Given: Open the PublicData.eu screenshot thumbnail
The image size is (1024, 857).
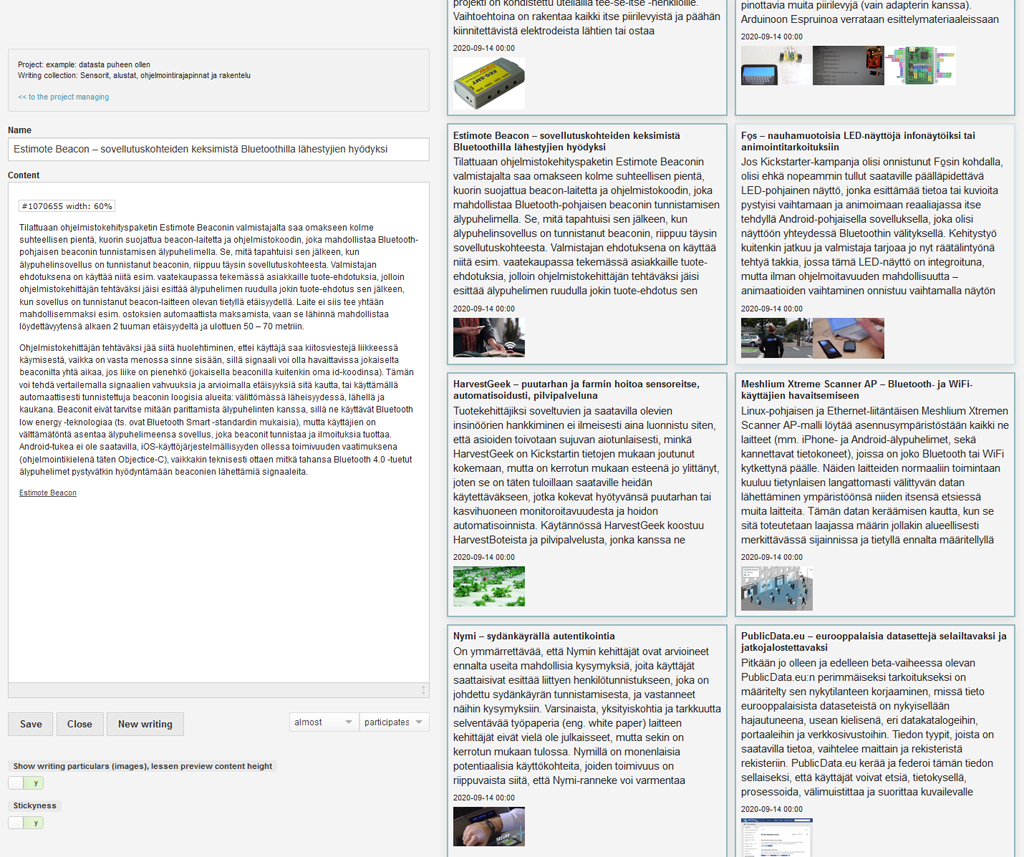Looking at the screenshot, I should [x=776, y=837].
